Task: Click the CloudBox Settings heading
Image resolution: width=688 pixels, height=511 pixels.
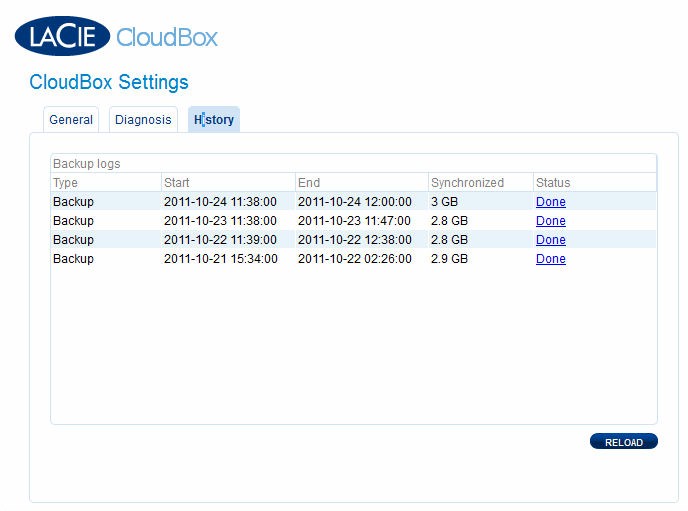Action: (x=109, y=82)
